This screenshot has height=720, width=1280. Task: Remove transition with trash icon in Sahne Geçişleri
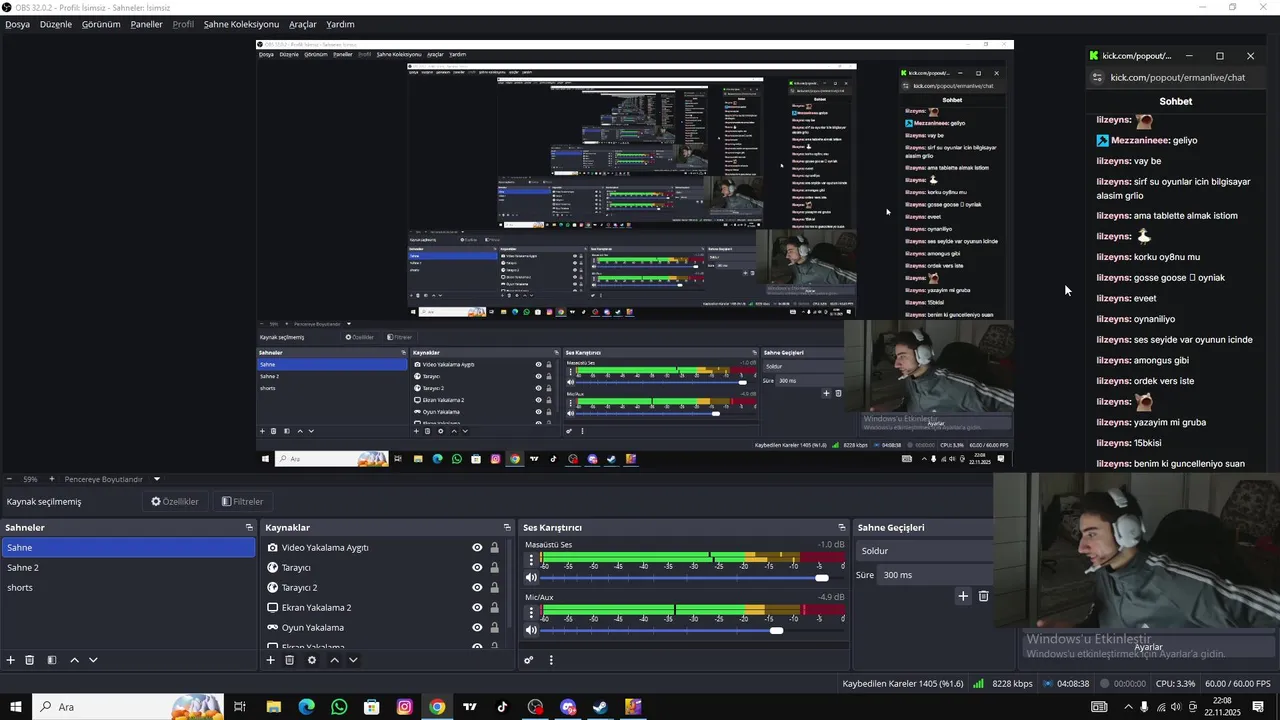(x=984, y=596)
